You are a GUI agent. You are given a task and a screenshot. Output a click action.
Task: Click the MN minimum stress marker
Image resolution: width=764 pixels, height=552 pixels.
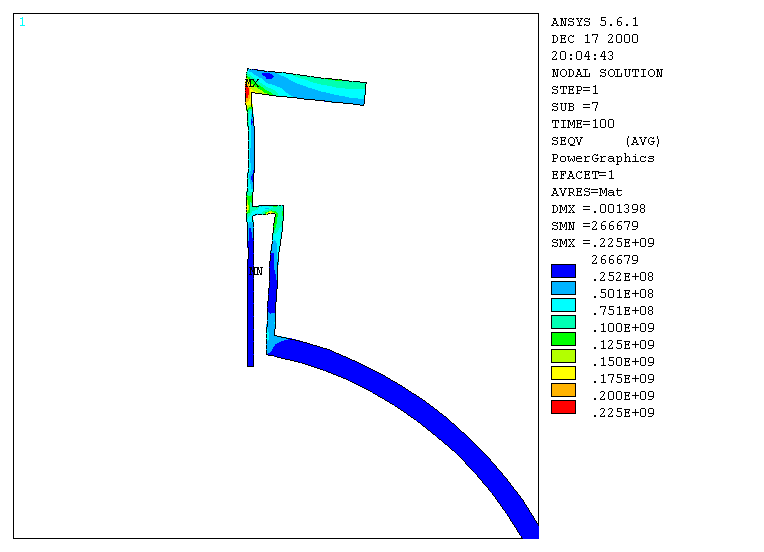[255, 271]
